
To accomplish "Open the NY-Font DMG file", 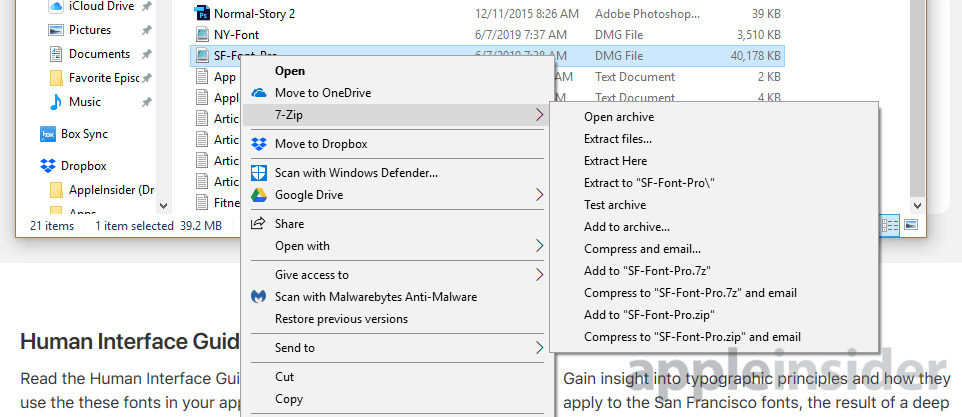I will click(236, 35).
